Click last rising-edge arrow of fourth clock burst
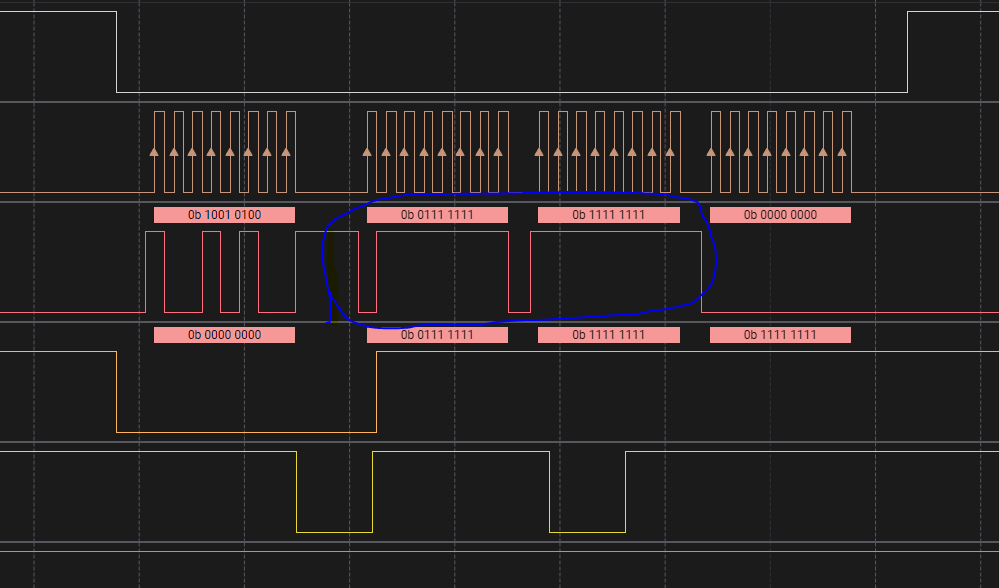999x588 pixels. point(842,152)
